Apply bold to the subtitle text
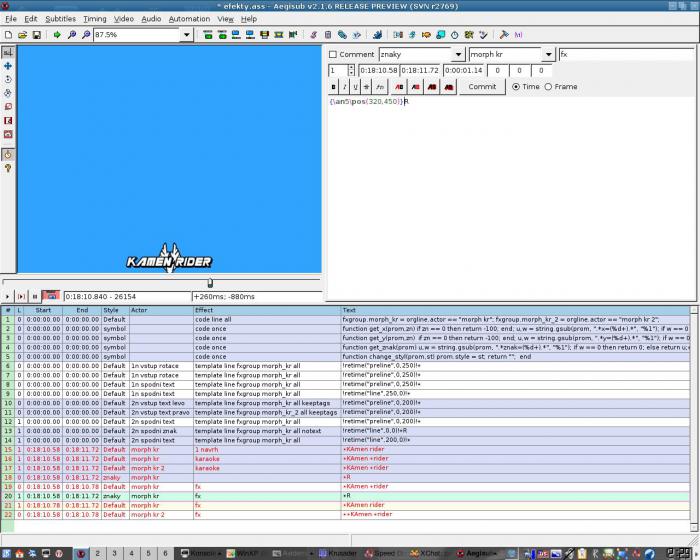Screen dimensions: 700x560 333,87
